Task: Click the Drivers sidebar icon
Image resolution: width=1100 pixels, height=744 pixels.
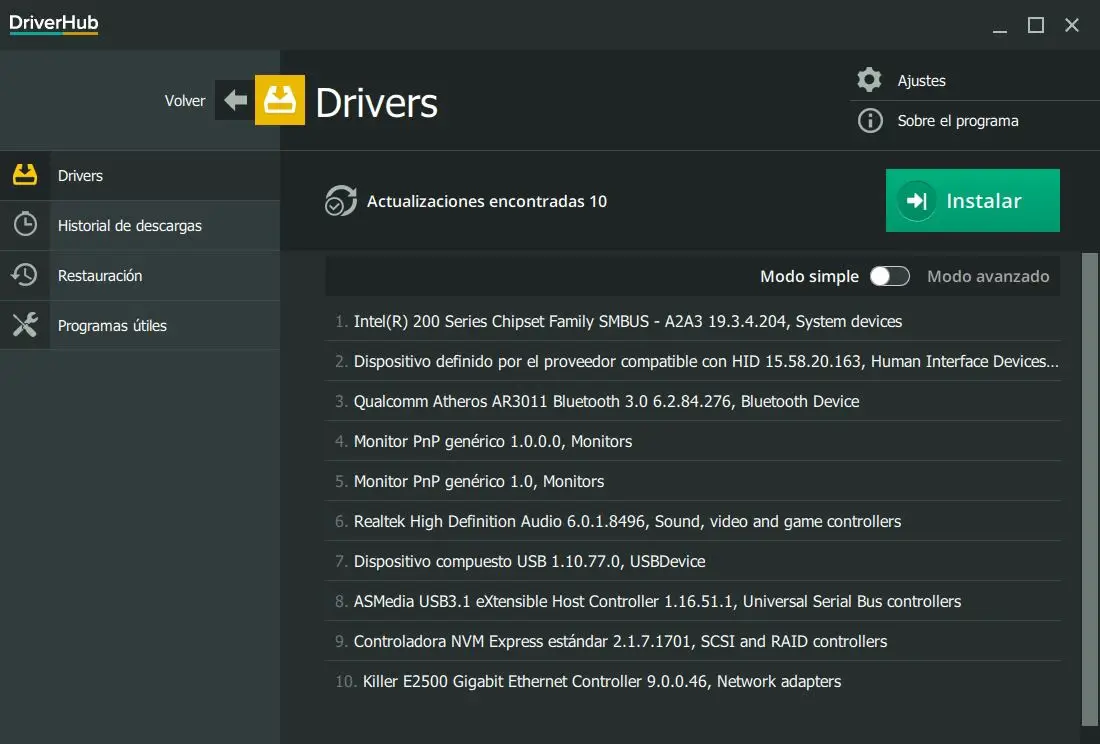Action: (25, 175)
